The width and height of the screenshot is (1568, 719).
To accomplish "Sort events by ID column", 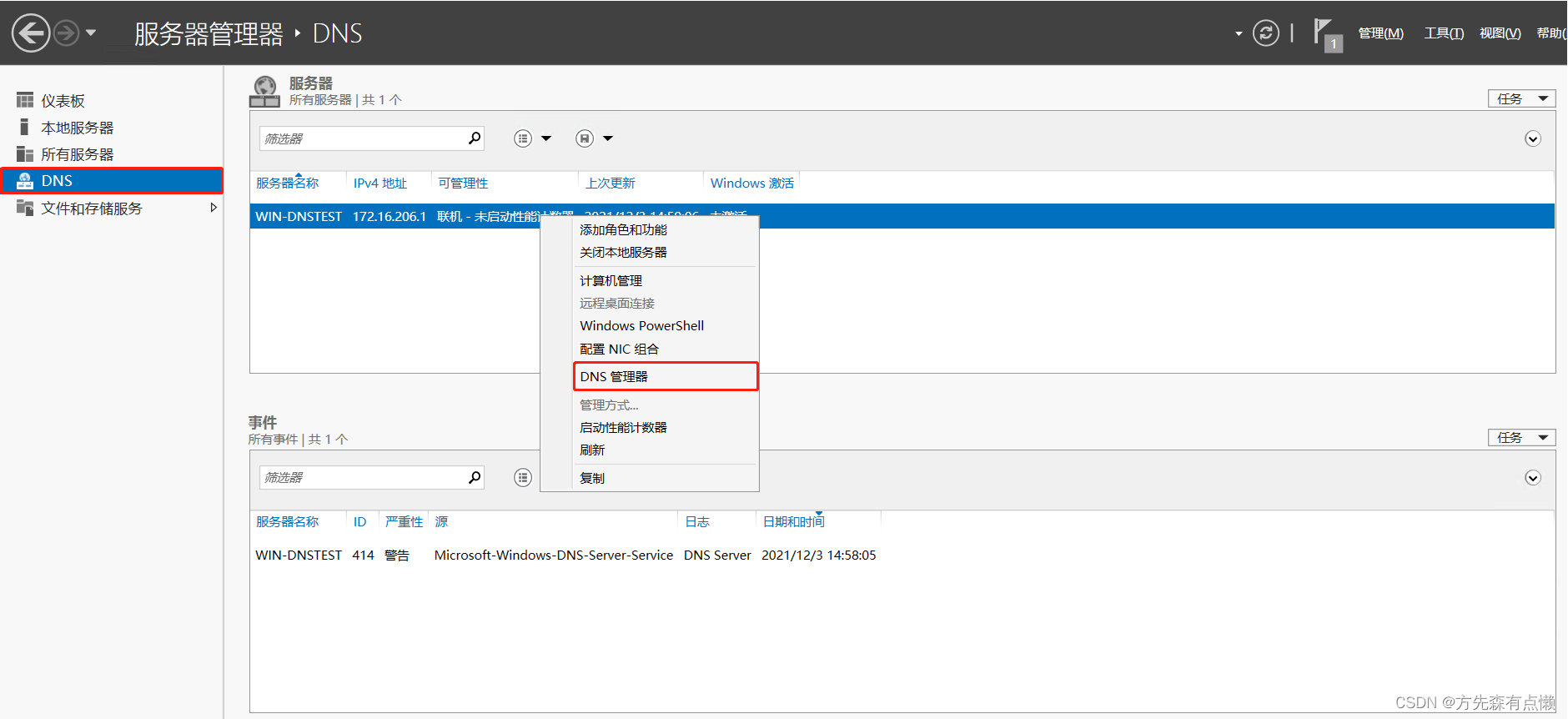I will pos(359,521).
